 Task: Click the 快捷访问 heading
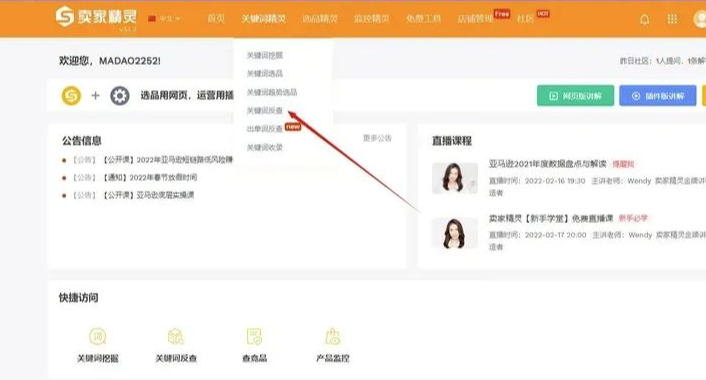79,298
